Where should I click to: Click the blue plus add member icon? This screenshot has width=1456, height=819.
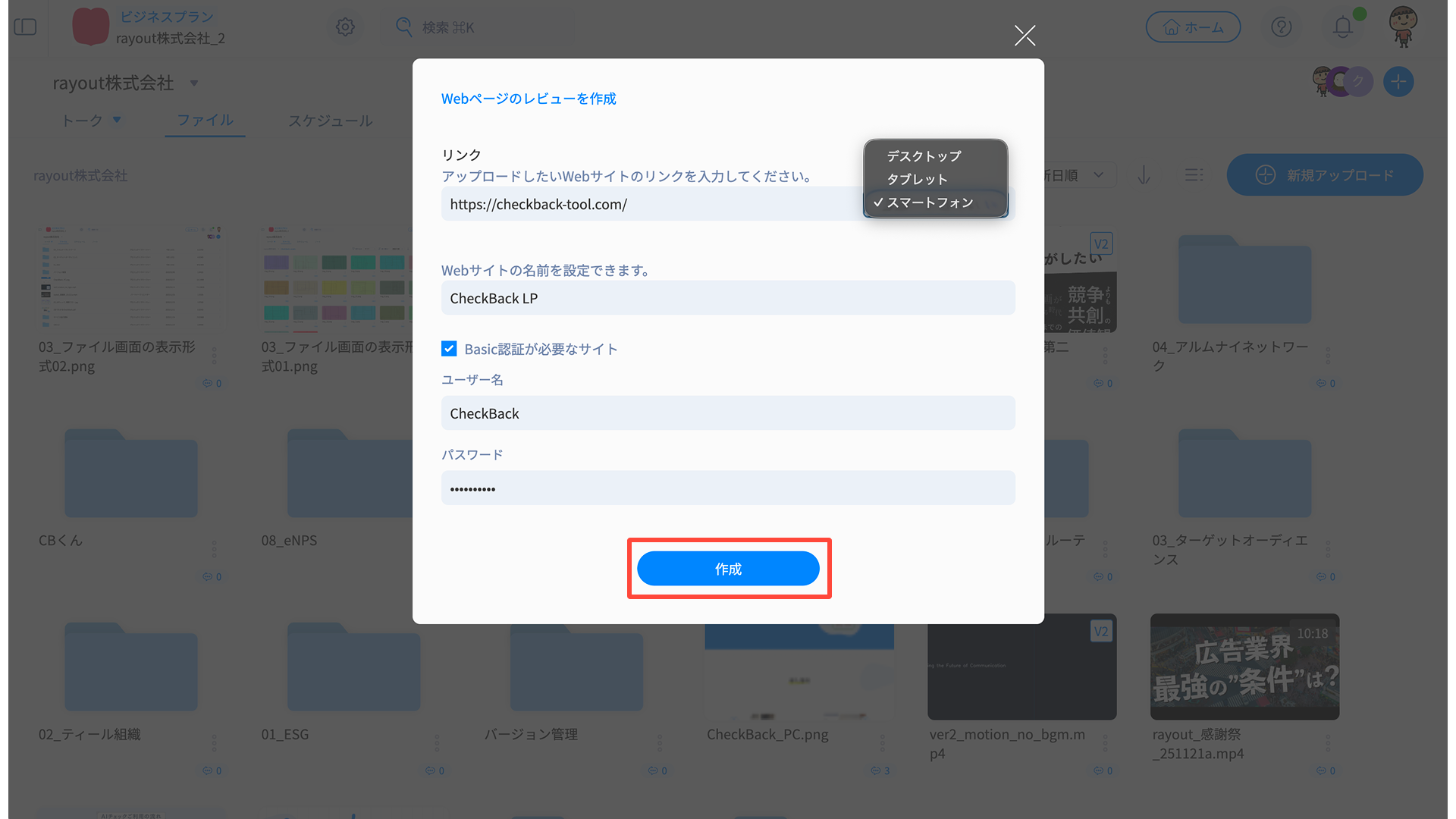click(x=1398, y=82)
